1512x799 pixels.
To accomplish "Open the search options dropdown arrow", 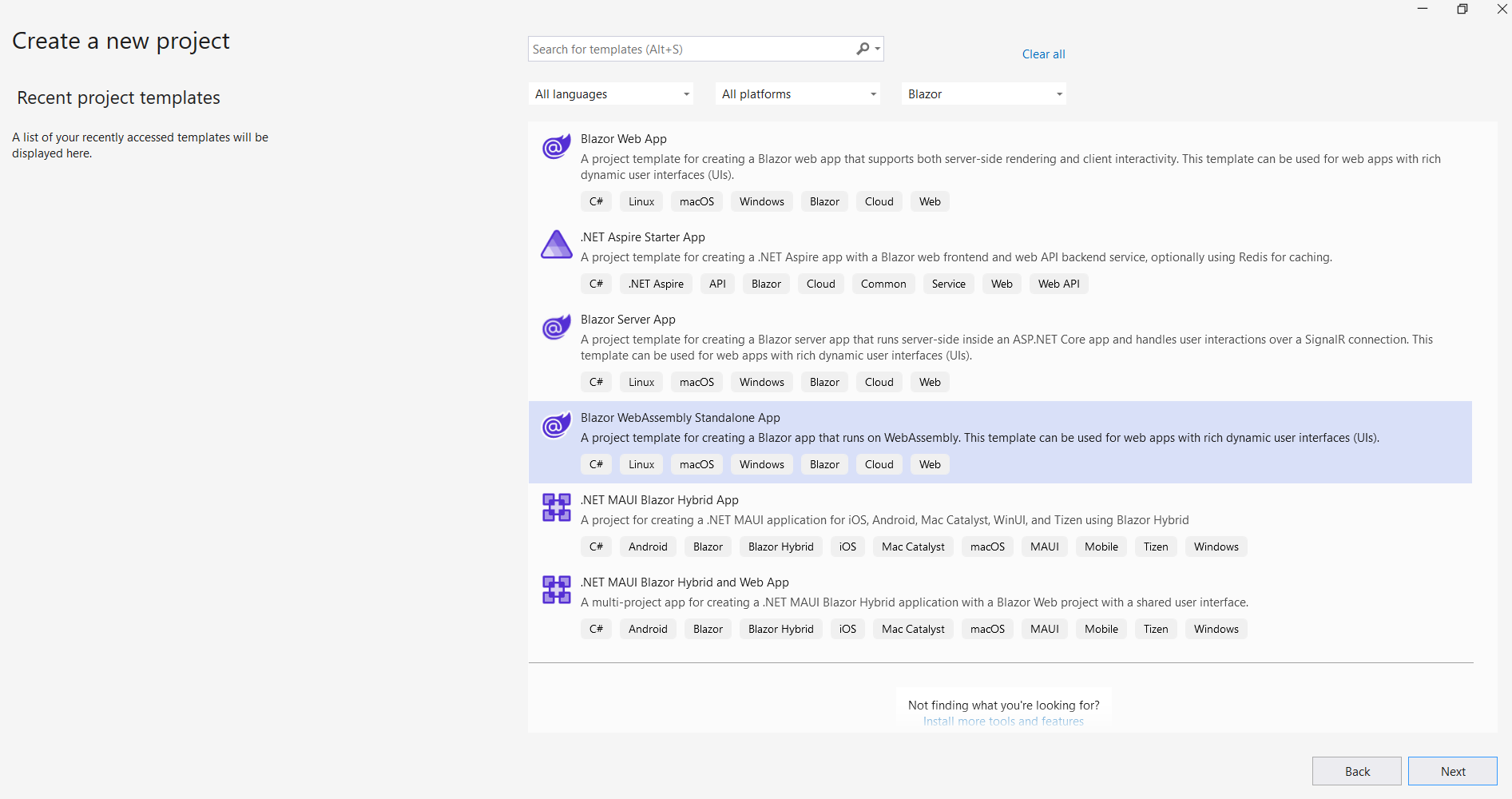I will click(x=877, y=49).
